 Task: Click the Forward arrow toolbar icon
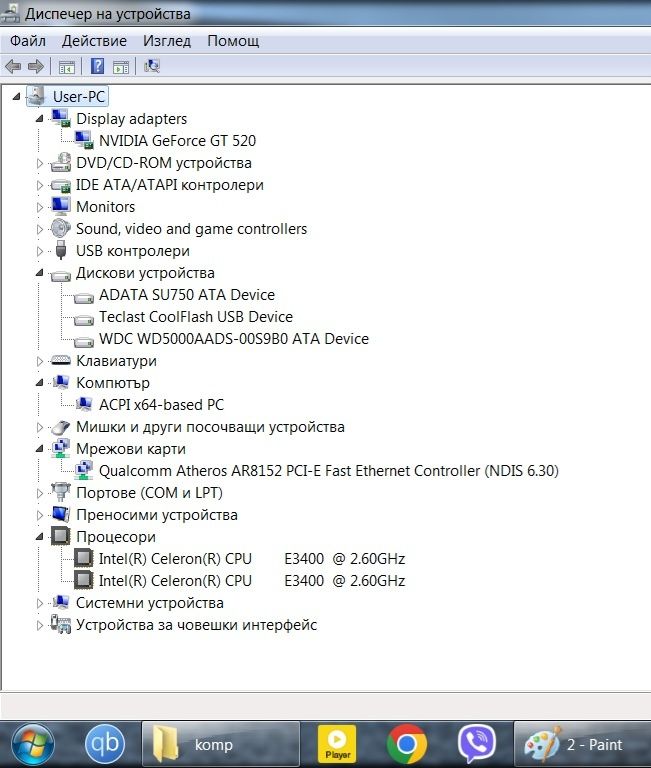(x=35, y=66)
